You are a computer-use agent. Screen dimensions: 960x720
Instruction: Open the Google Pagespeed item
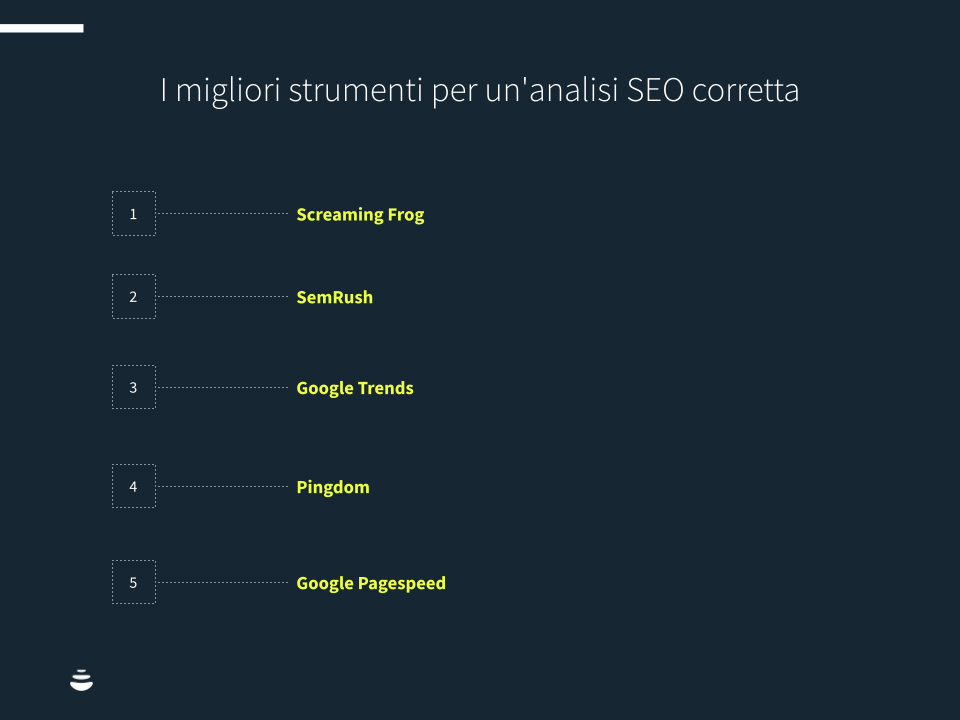(371, 583)
